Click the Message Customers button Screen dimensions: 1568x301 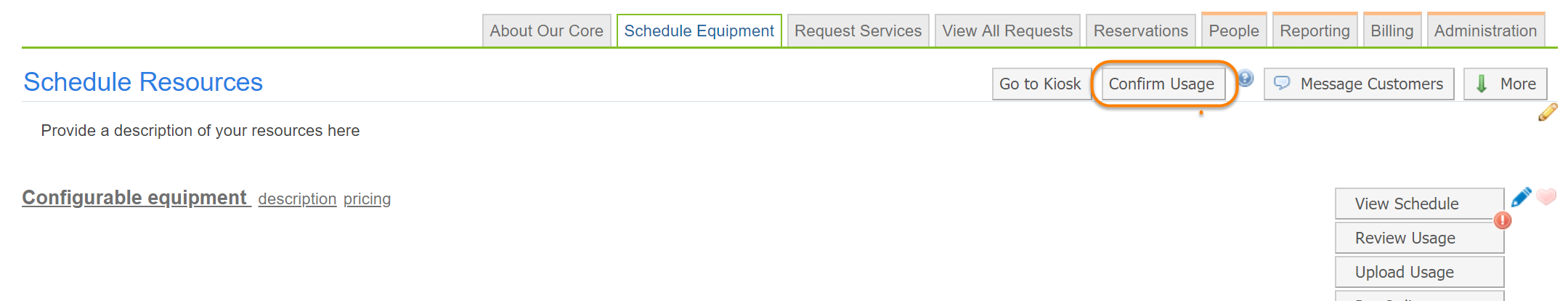click(x=1358, y=84)
